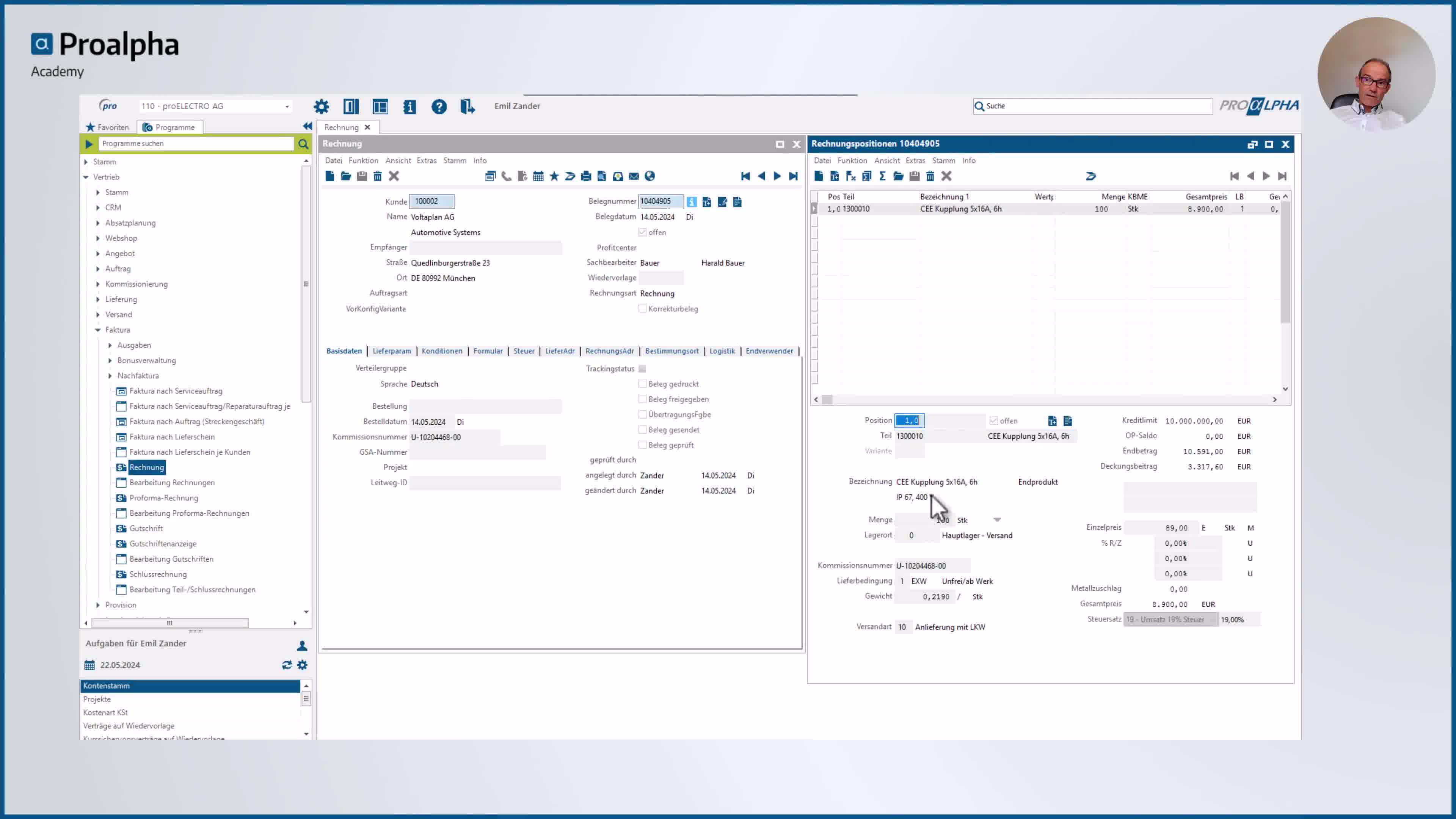The width and height of the screenshot is (1456, 819).
Task: Open Funktion menu in Rechnung window
Action: click(363, 160)
